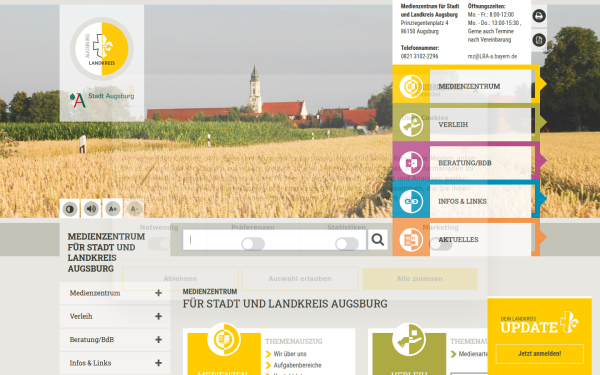Image resolution: width=600 pixels, height=375 pixels.
Task: Open the AKTUELLES main navigation item
Action: pos(466,237)
